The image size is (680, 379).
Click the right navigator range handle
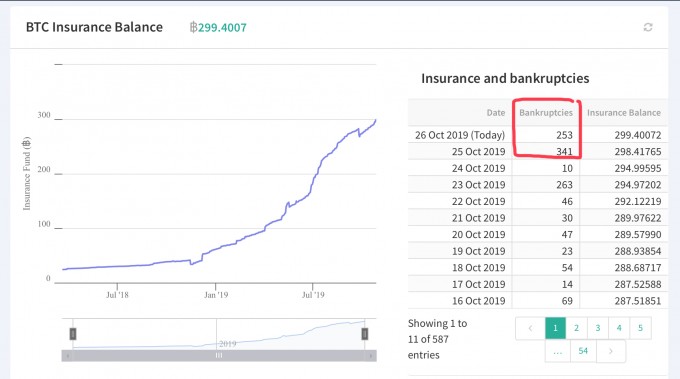[x=365, y=333]
